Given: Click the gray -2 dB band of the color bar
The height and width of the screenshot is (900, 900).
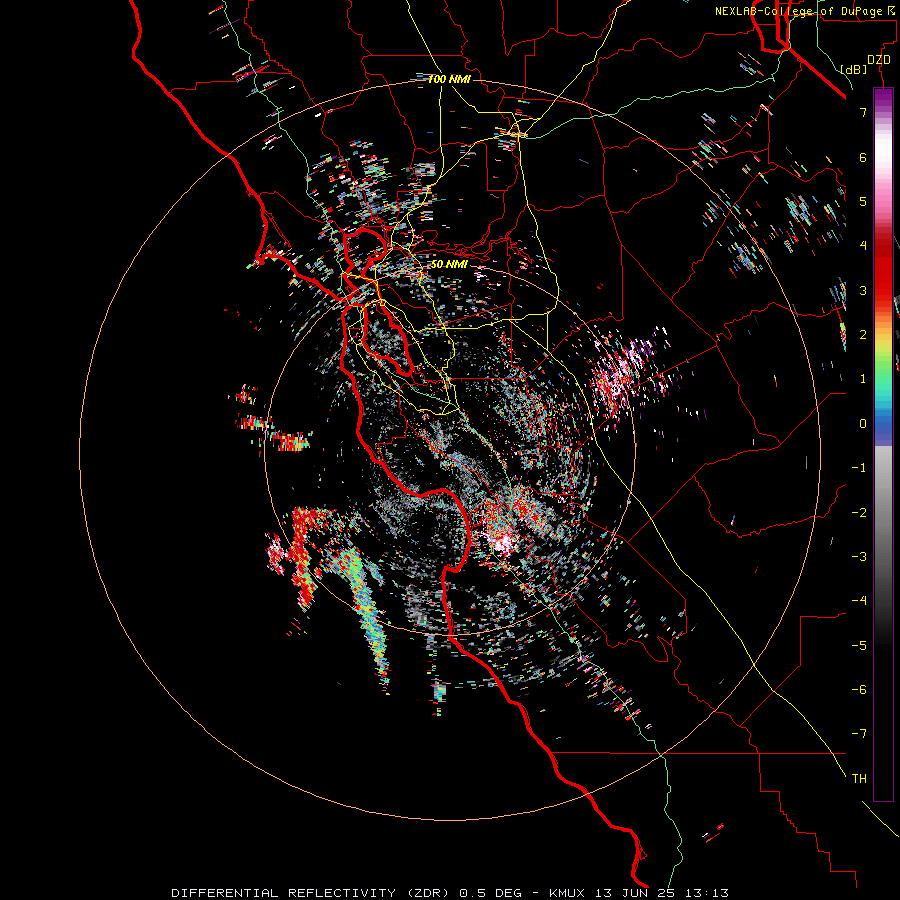Looking at the screenshot, I should tap(883, 512).
